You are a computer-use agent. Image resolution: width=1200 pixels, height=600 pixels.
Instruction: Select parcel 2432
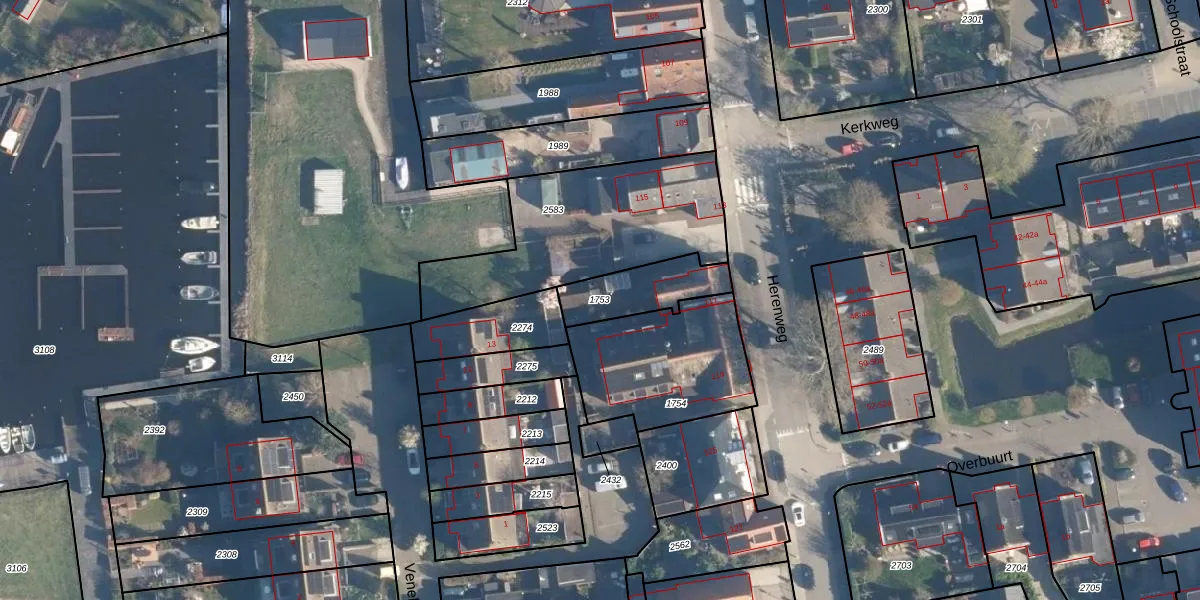click(611, 480)
